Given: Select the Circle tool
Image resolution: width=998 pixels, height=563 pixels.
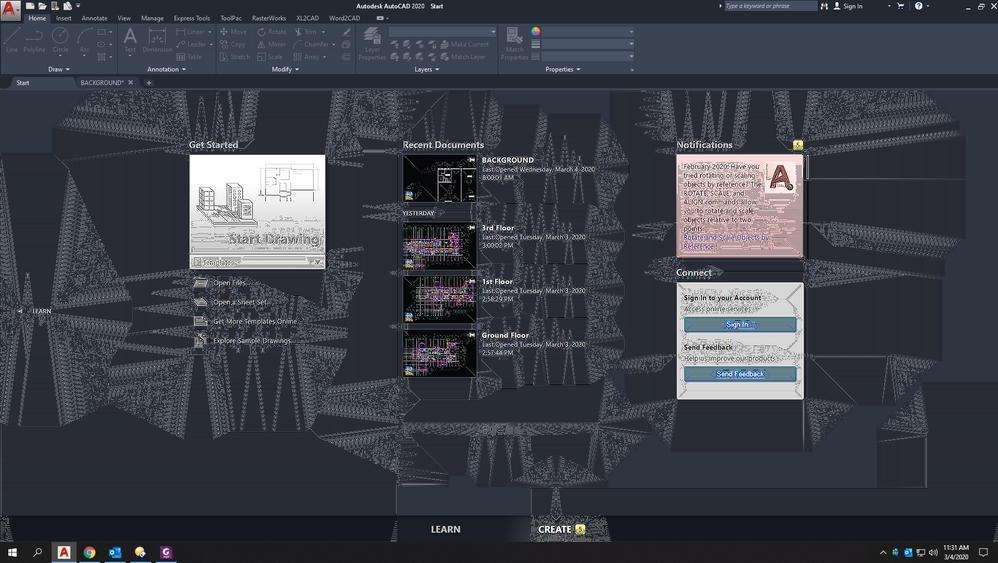Looking at the screenshot, I should [x=60, y=41].
